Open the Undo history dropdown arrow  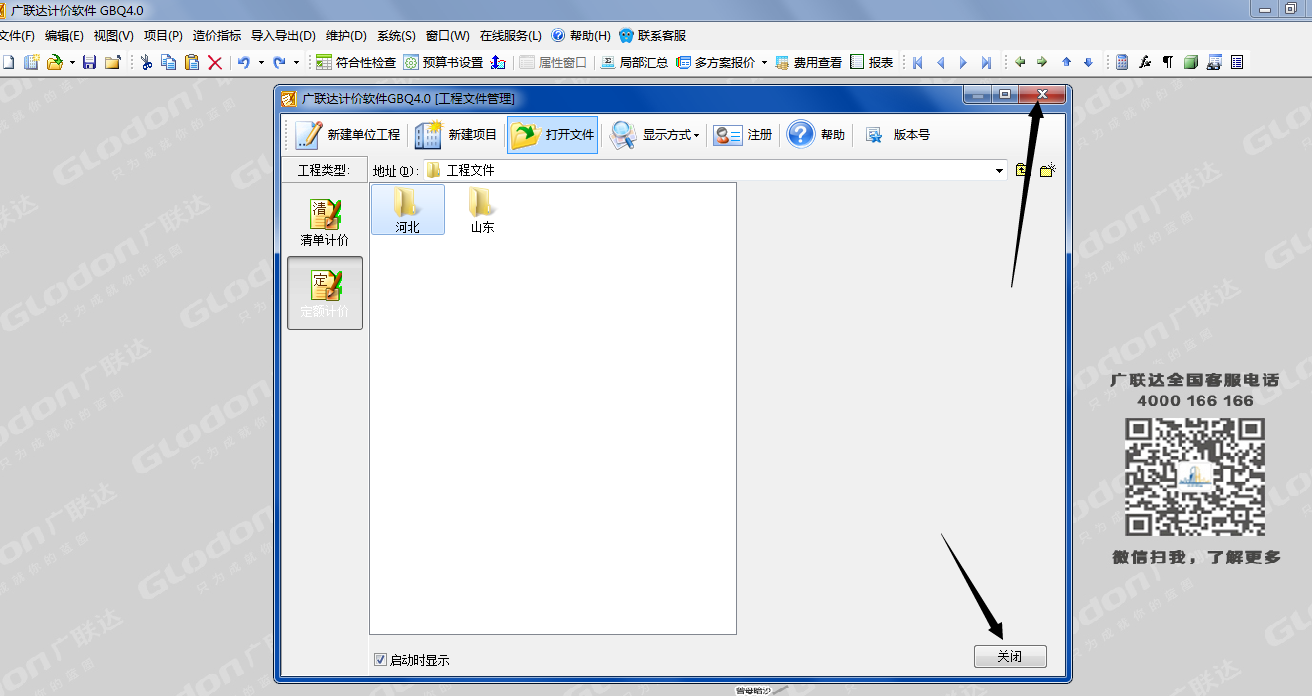tap(261, 62)
